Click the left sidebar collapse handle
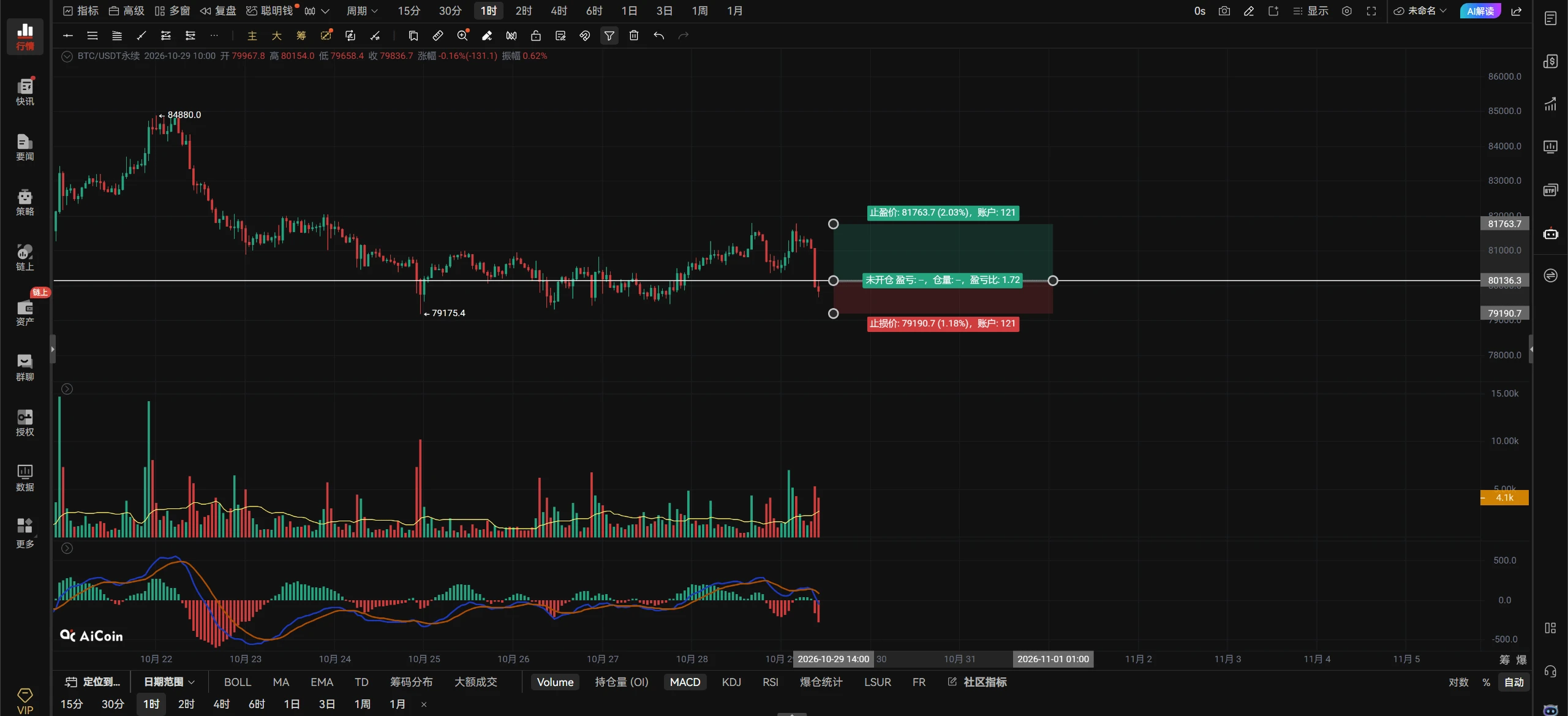Viewport: 1568px width, 716px height. coord(53,349)
